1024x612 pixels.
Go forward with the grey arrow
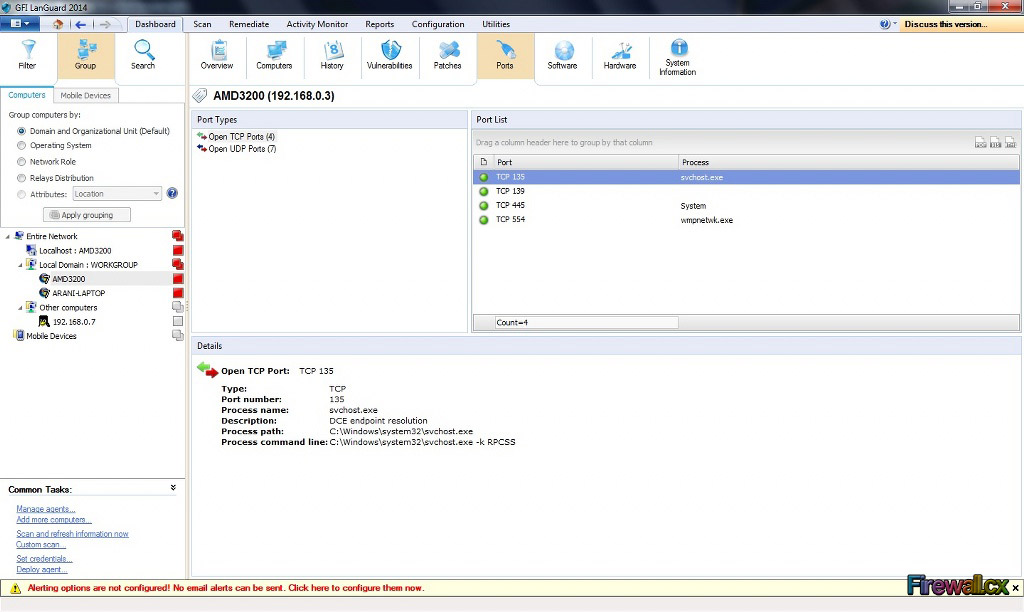(104, 24)
